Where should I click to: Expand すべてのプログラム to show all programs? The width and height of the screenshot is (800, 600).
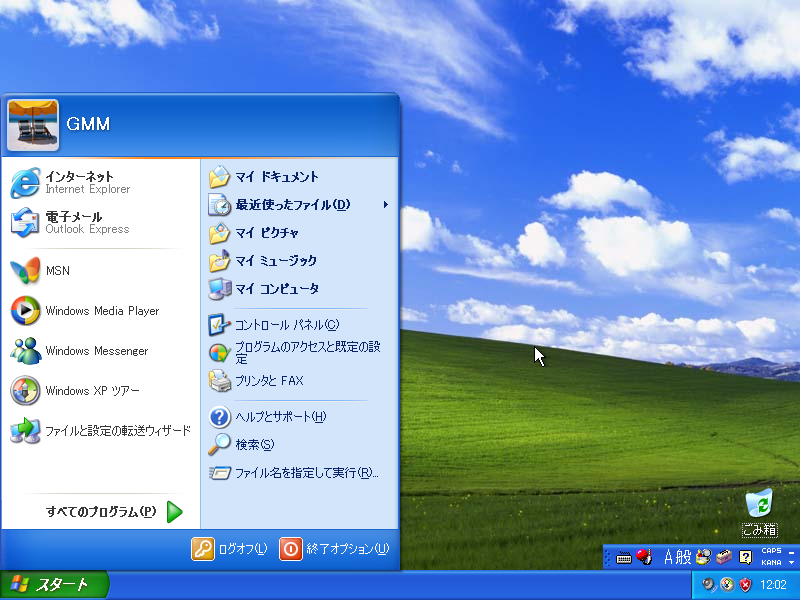pyautogui.click(x=110, y=511)
